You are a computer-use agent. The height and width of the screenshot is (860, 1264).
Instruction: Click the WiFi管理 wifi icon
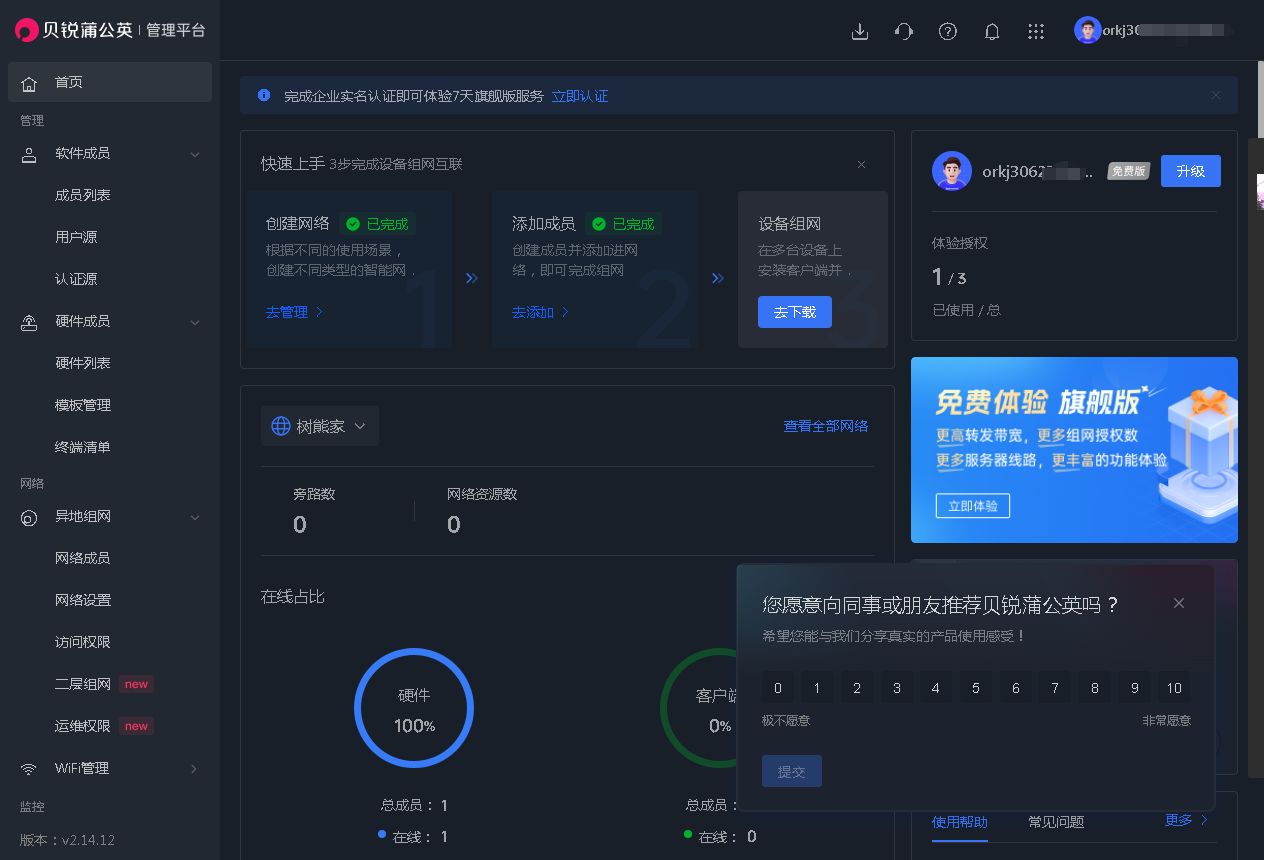point(30,769)
